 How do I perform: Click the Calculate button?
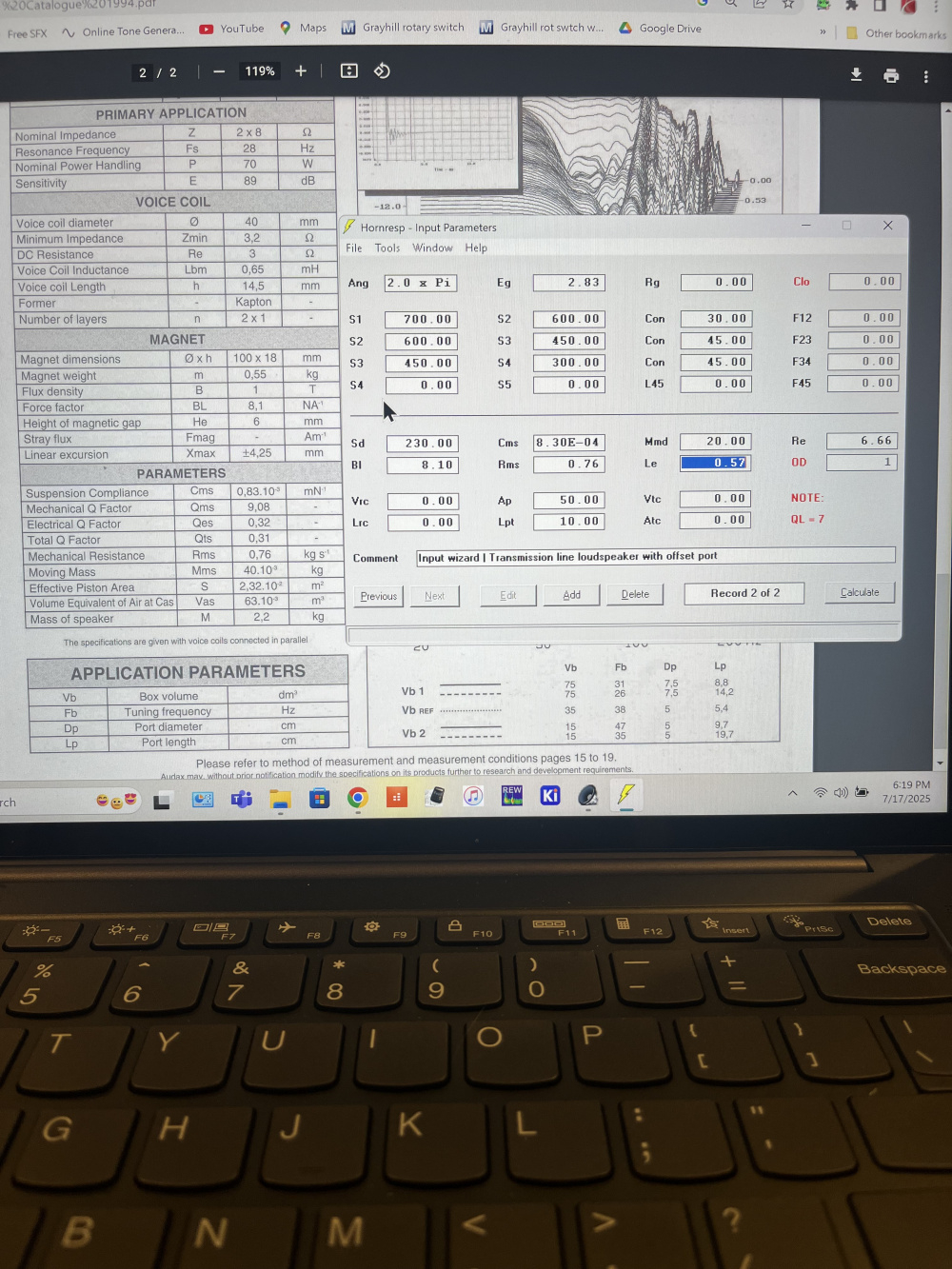[x=860, y=592]
